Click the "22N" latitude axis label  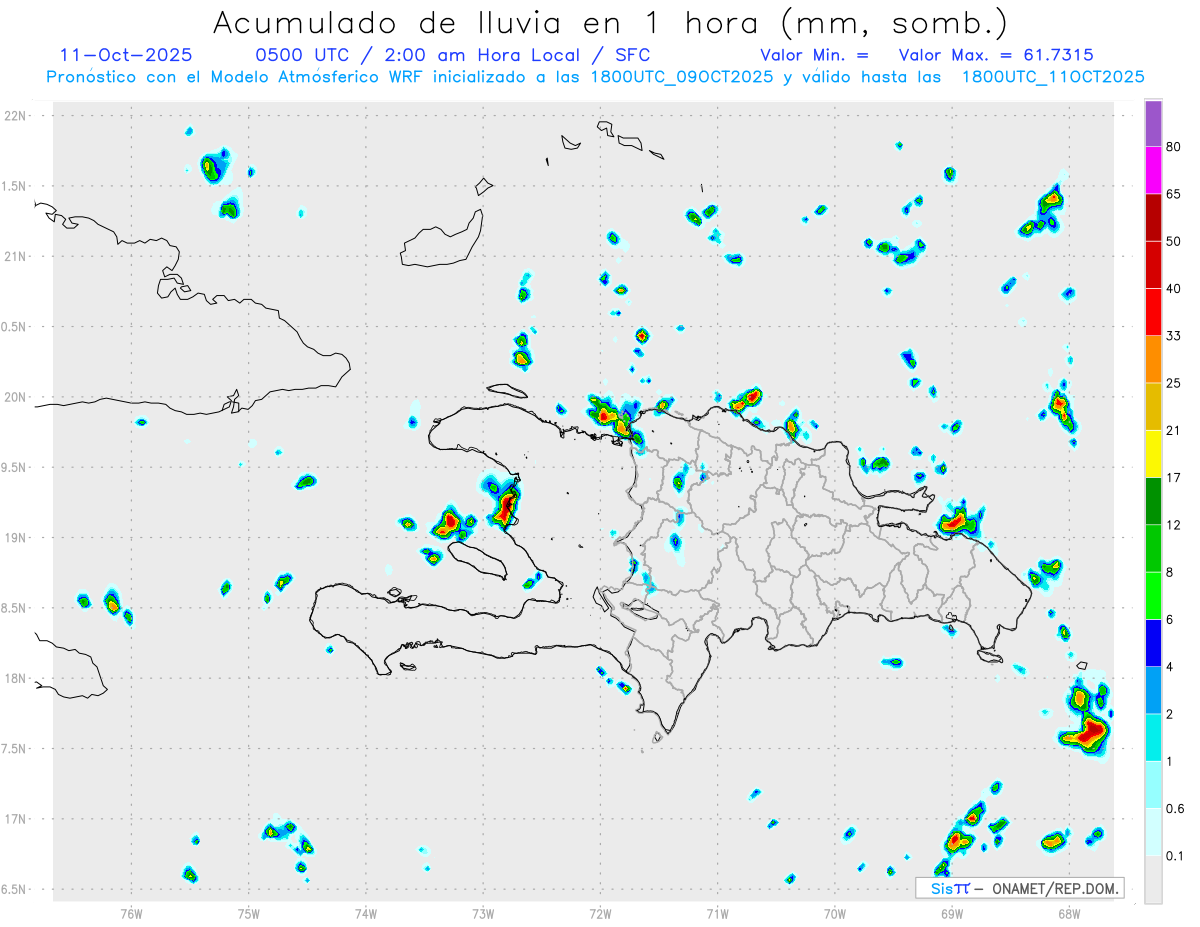click(15, 116)
